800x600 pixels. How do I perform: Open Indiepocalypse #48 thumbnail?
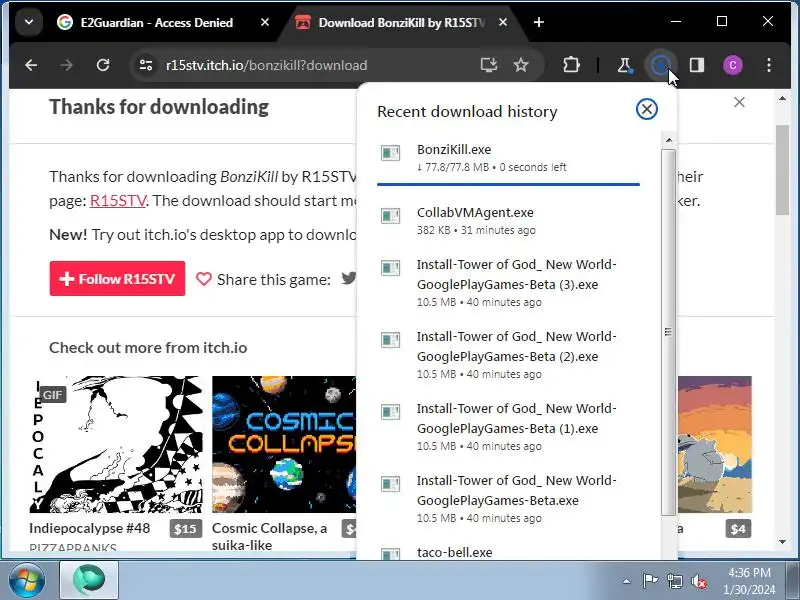[x=116, y=444]
